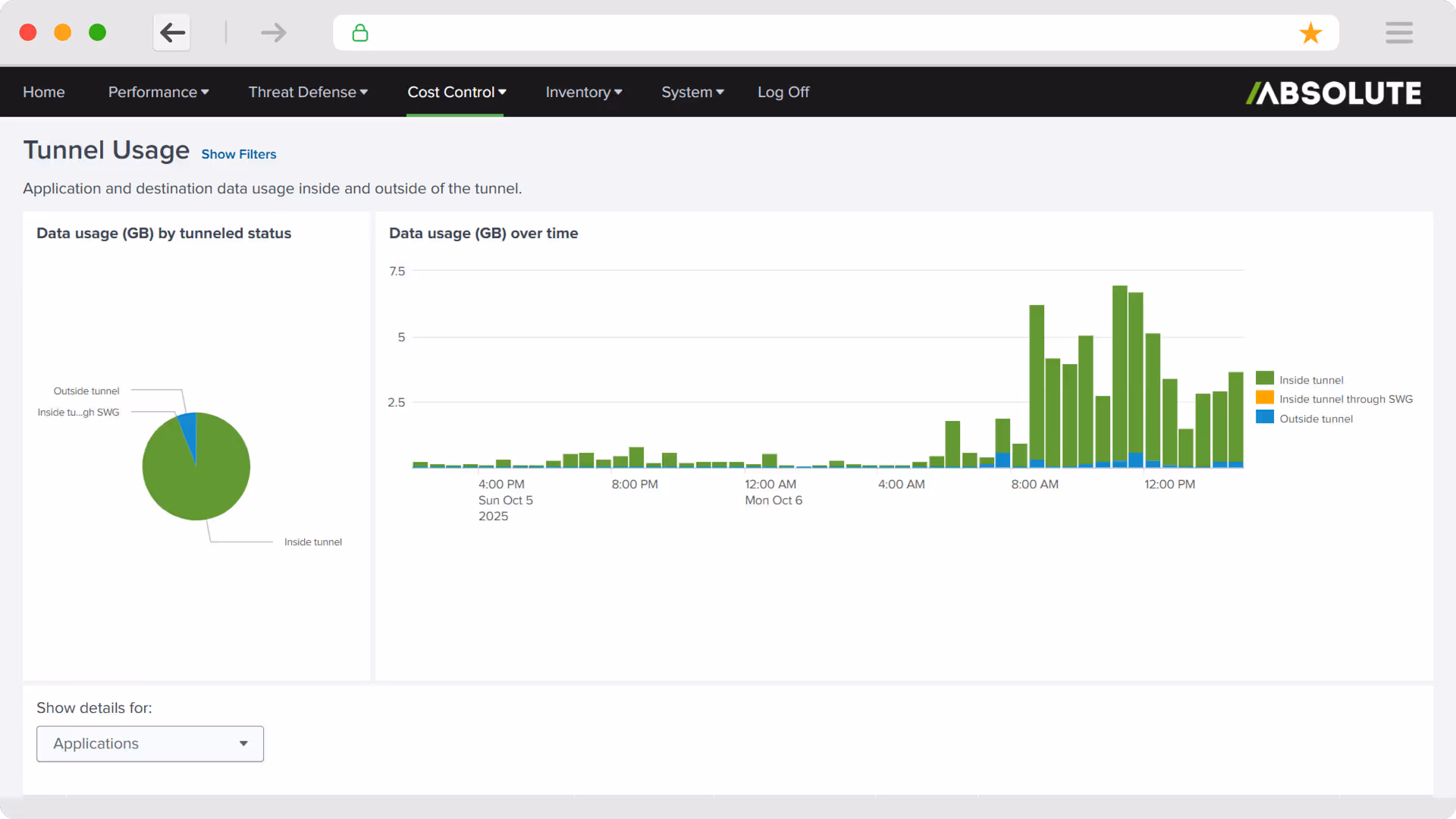The image size is (1456, 819).
Task: Click the Show Filters link
Action: tap(238, 154)
